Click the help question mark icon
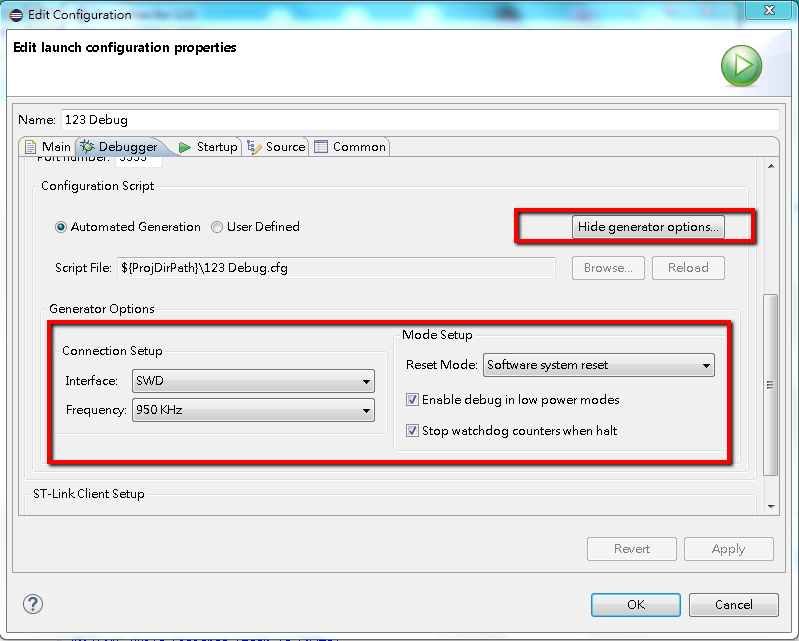799x641 pixels. point(34,605)
